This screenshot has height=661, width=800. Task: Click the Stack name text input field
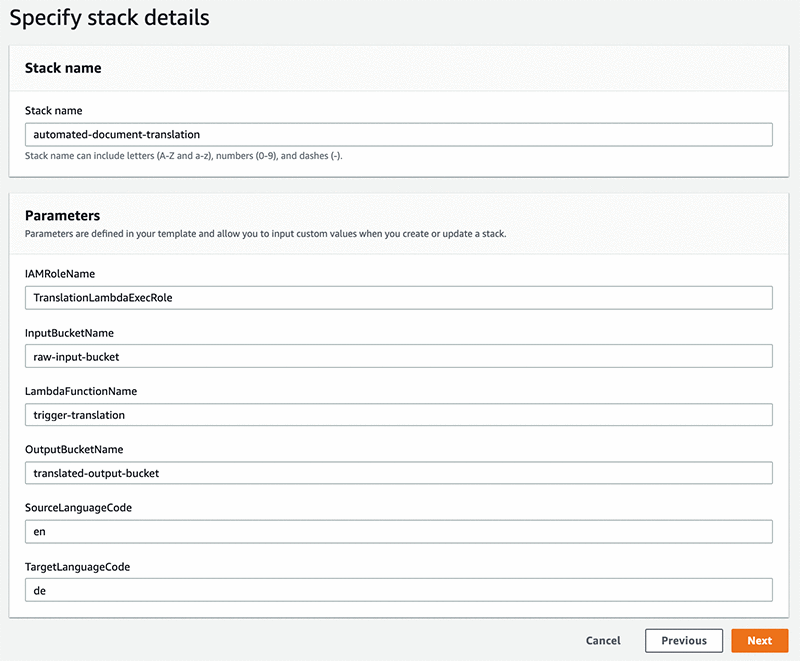(398, 135)
